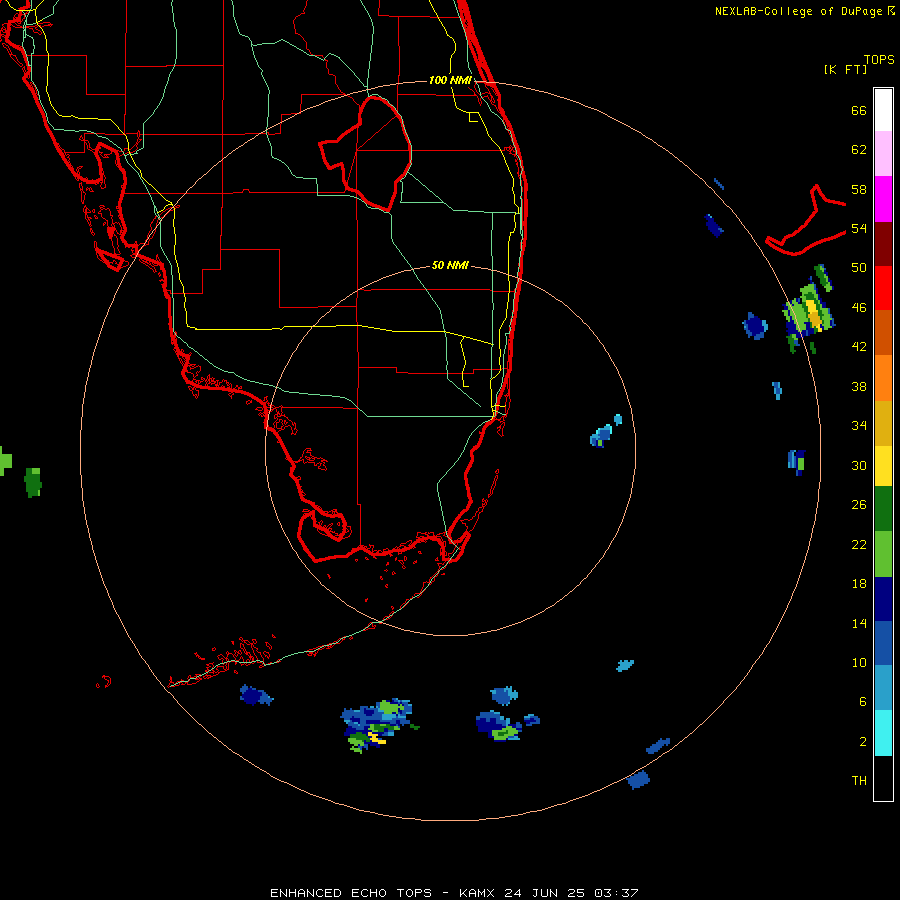The width and height of the screenshot is (900, 900).
Task: Click the legend value 42
Action: pyautogui.click(x=859, y=346)
